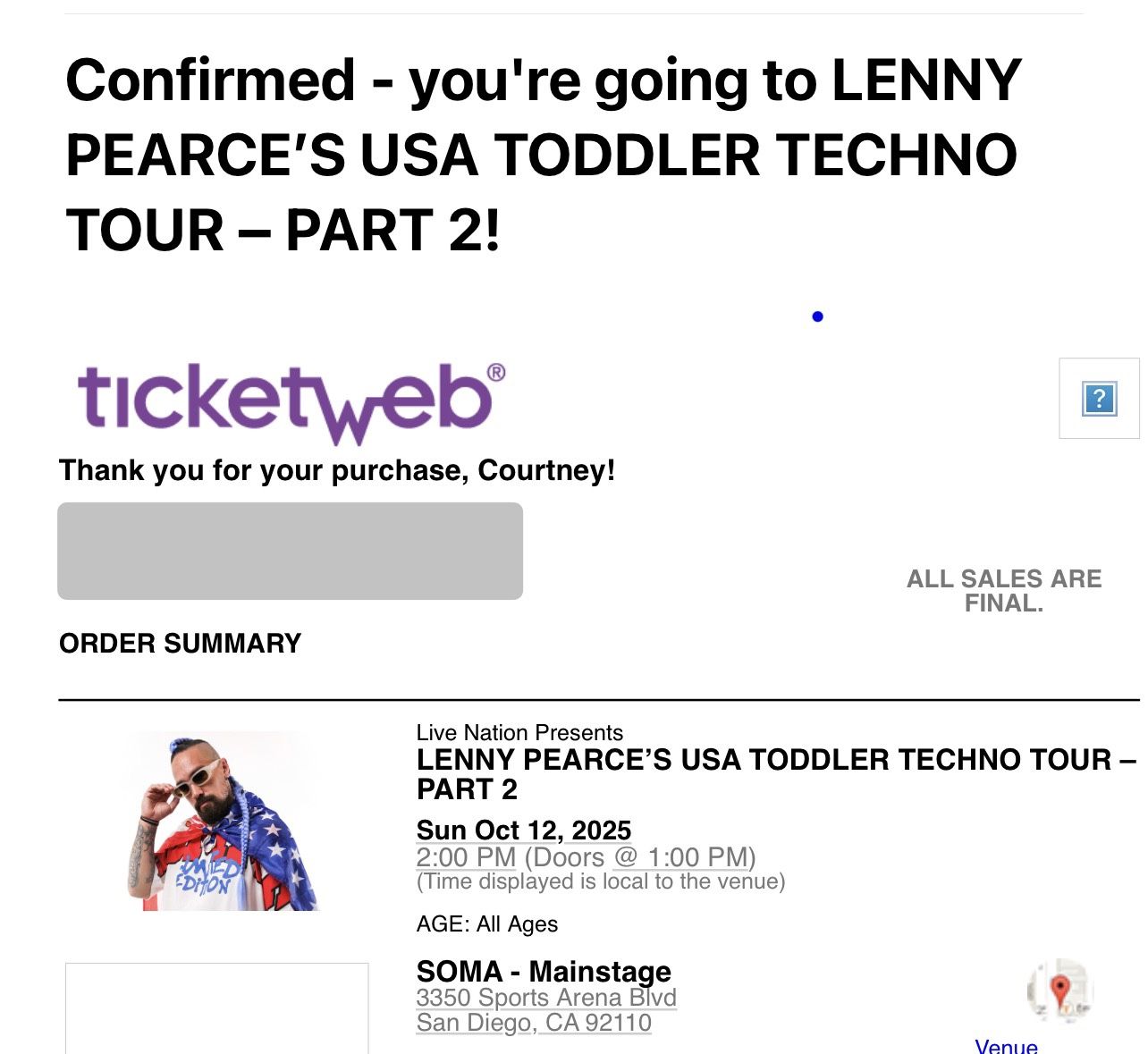
Task: Select the Sun Oct 12, 2025 date
Action: click(x=524, y=831)
